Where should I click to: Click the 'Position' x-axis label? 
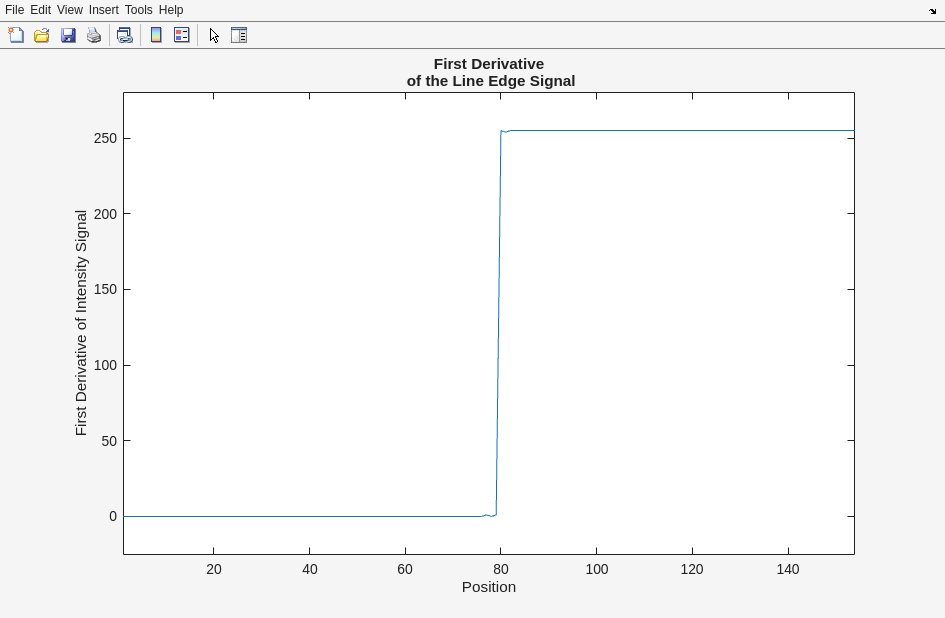tap(488, 587)
